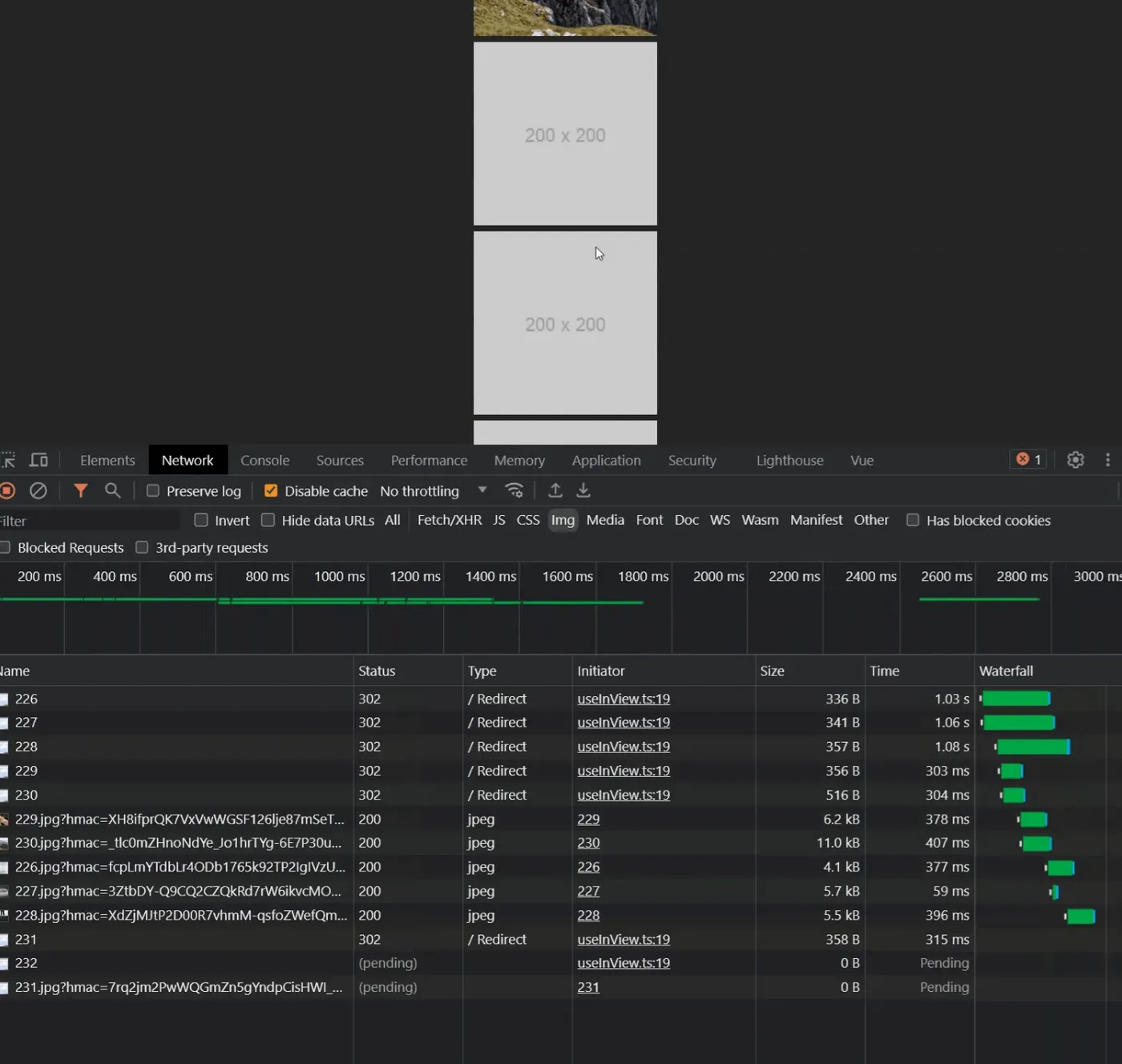
Task: Click waterfall bar of request 228
Action: (1033, 747)
